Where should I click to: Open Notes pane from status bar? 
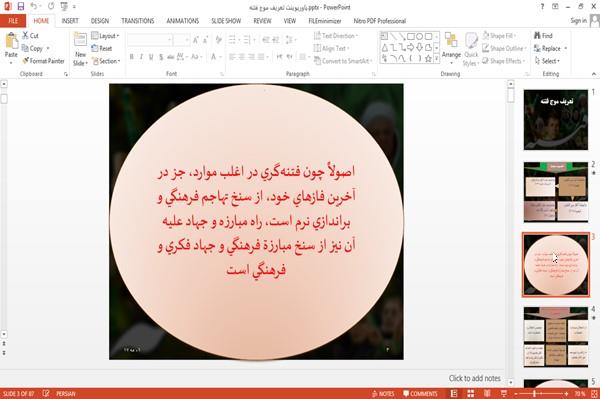(x=383, y=394)
